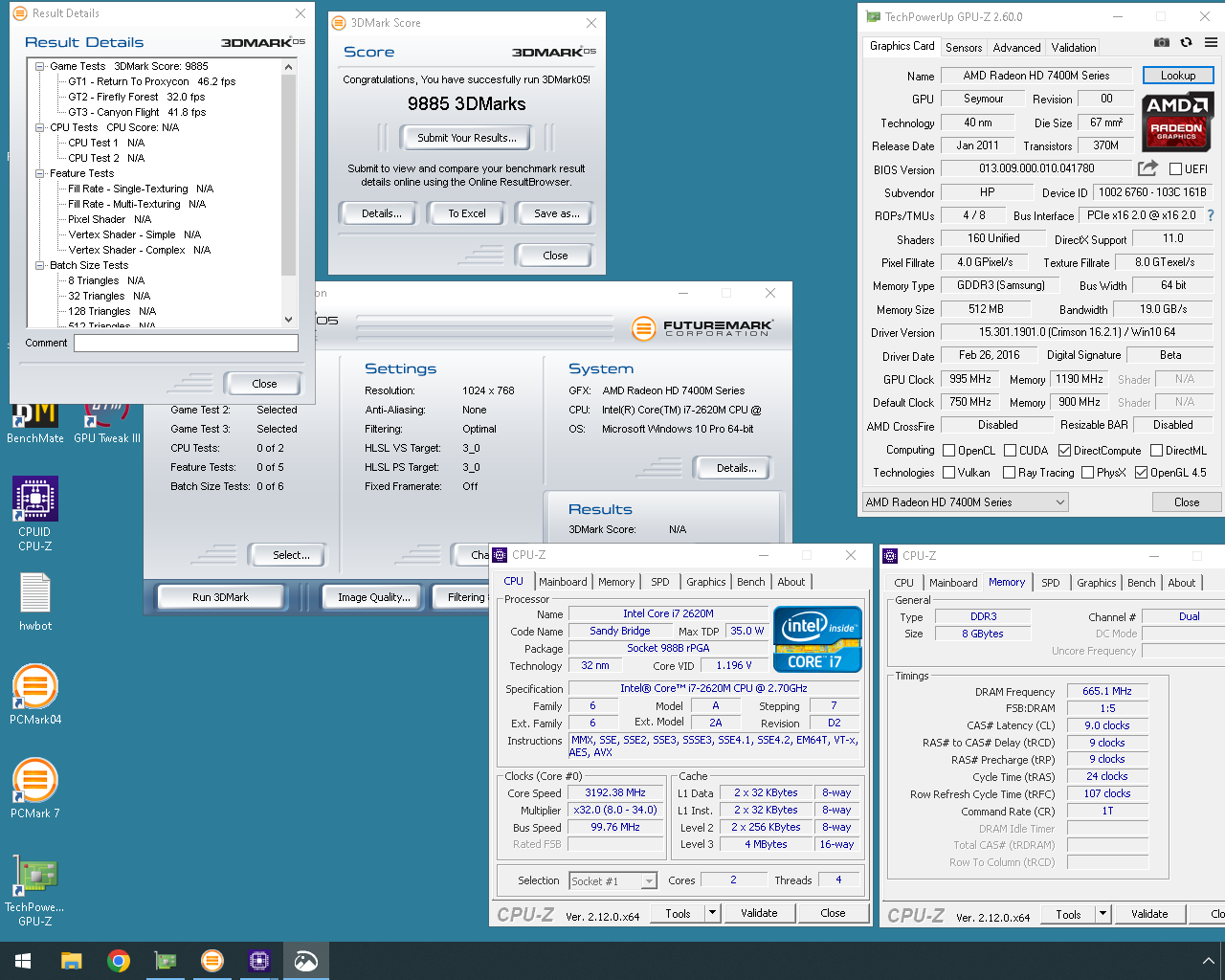Toggle the DirectML checkbox
Viewport: 1225px width, 980px height.
1156,451
